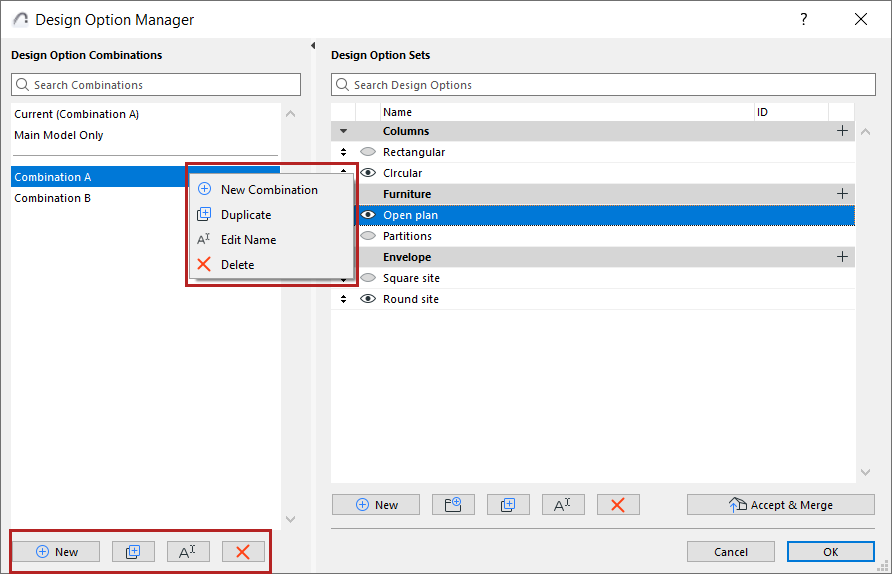This screenshot has height=574, width=892.
Task: Click the reorder handle of Round site row
Action: coord(343,299)
